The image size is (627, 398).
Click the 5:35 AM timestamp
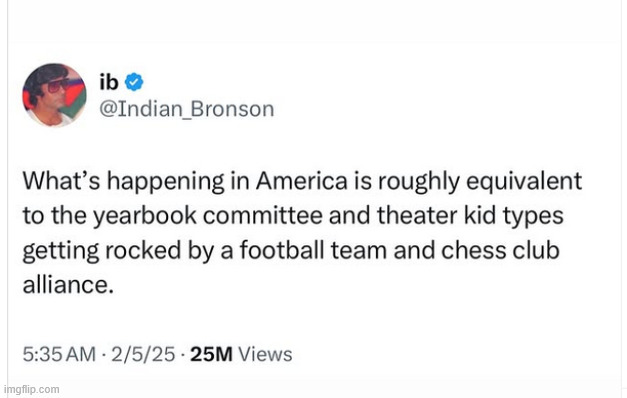point(59,354)
